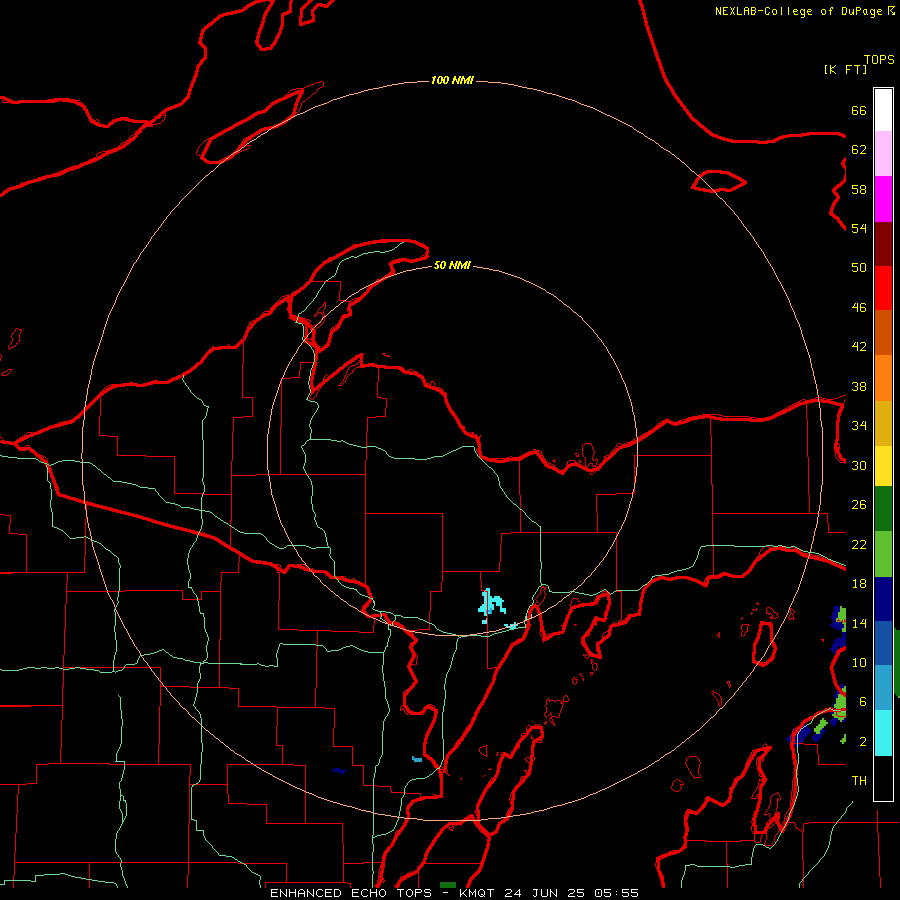
Task: Click legend value 6
Action: [863, 702]
